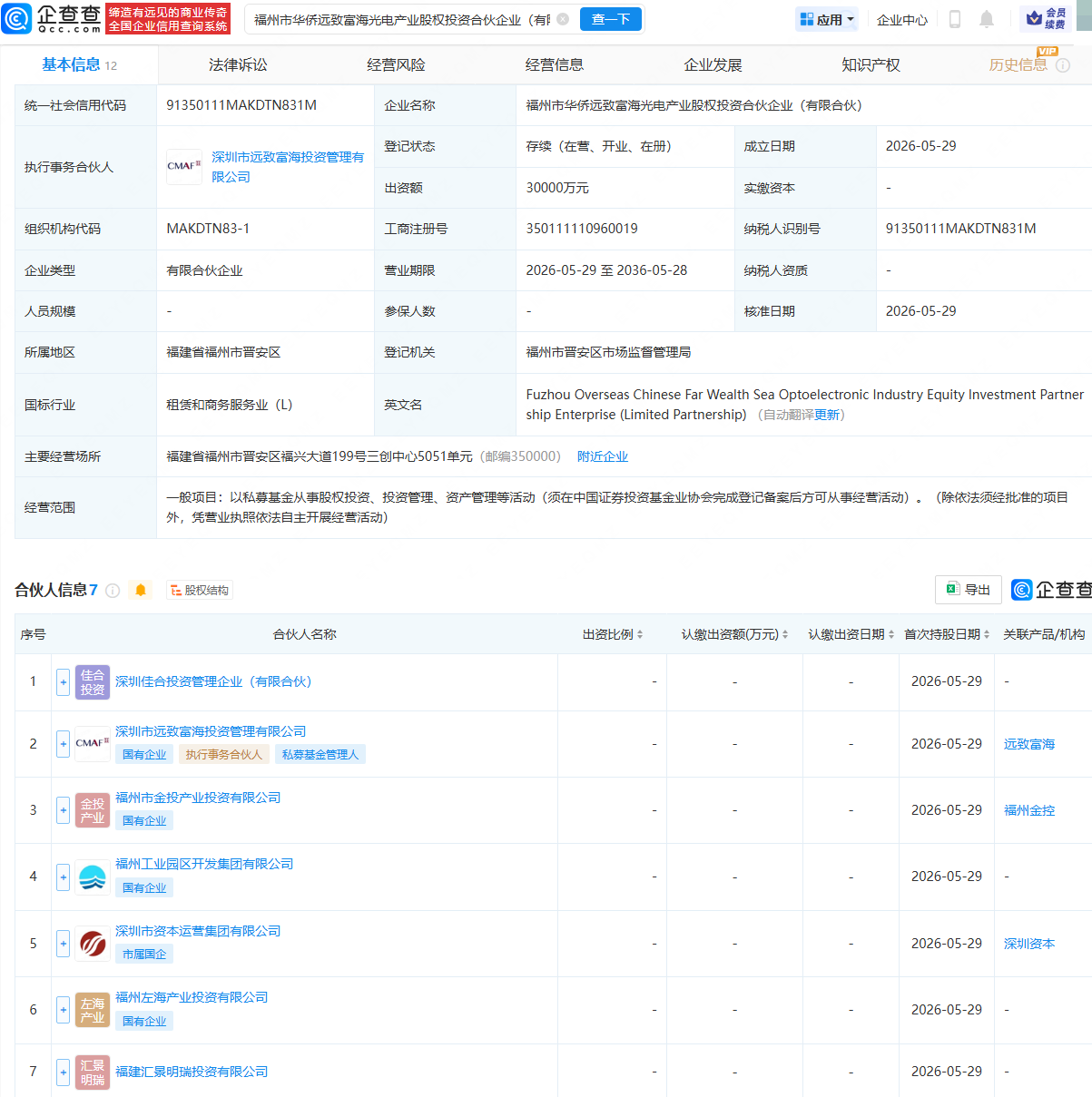
Task: Open 股权结构 chart button
Action: tap(200, 591)
